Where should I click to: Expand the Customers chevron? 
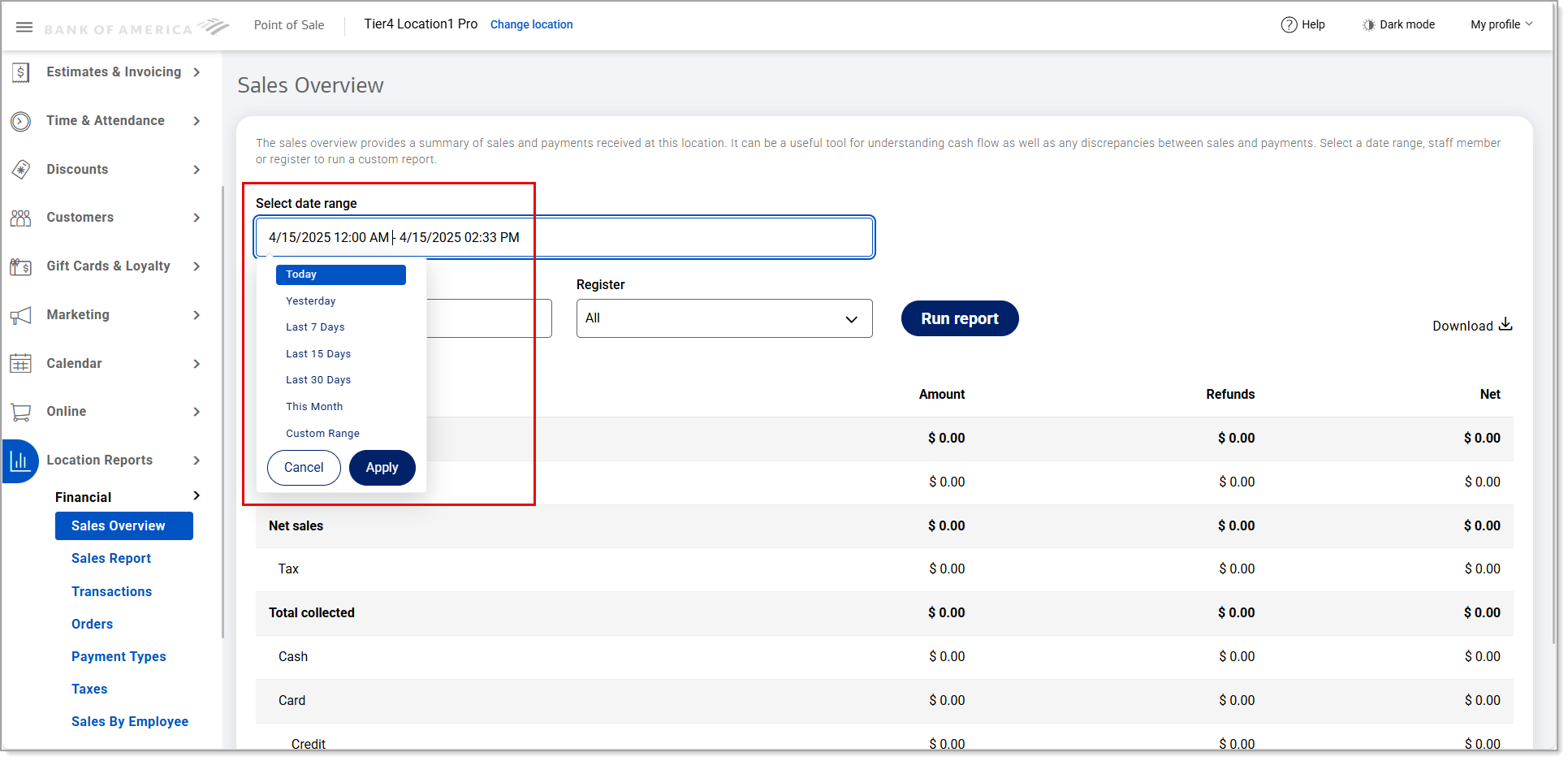click(x=197, y=218)
